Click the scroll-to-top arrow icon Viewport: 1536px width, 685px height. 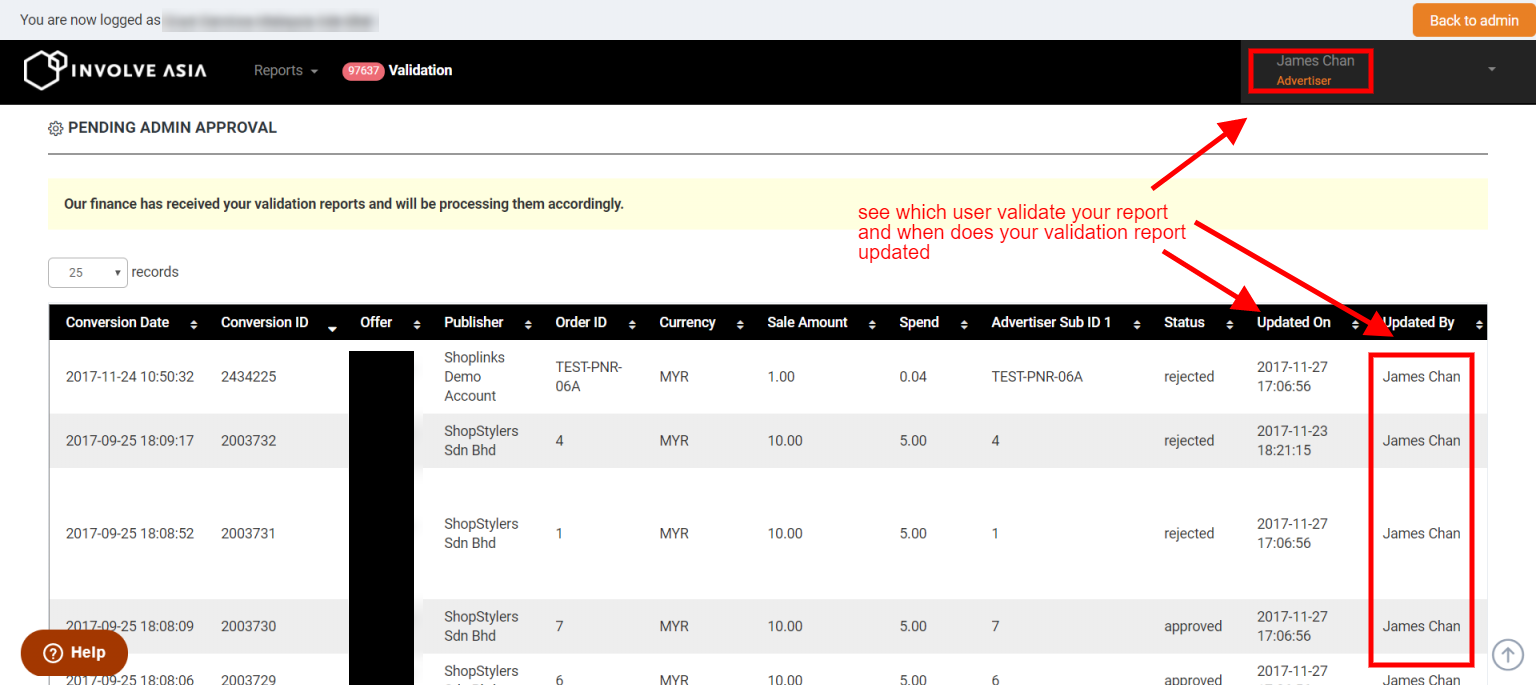tap(1508, 654)
